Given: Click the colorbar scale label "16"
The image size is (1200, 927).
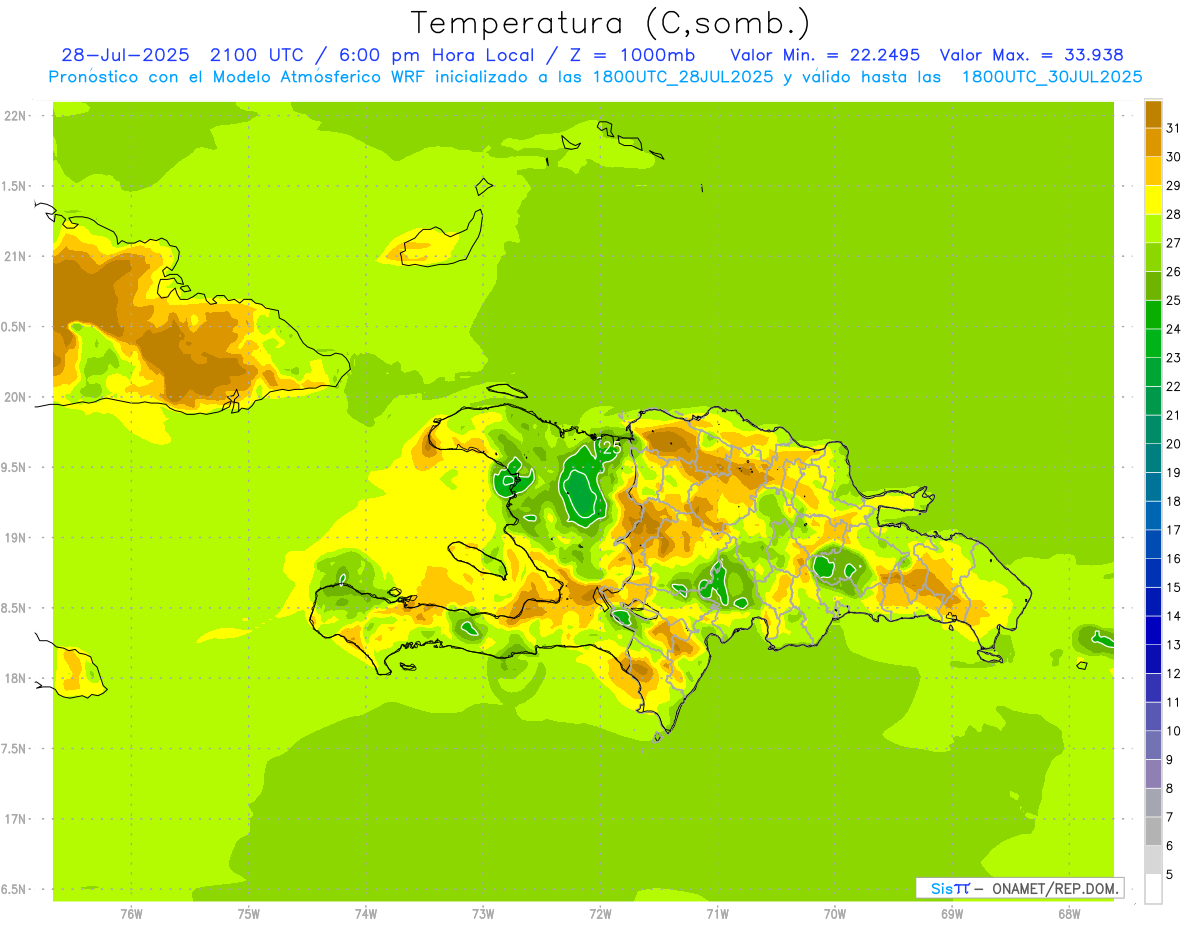Looking at the screenshot, I should (1173, 559).
